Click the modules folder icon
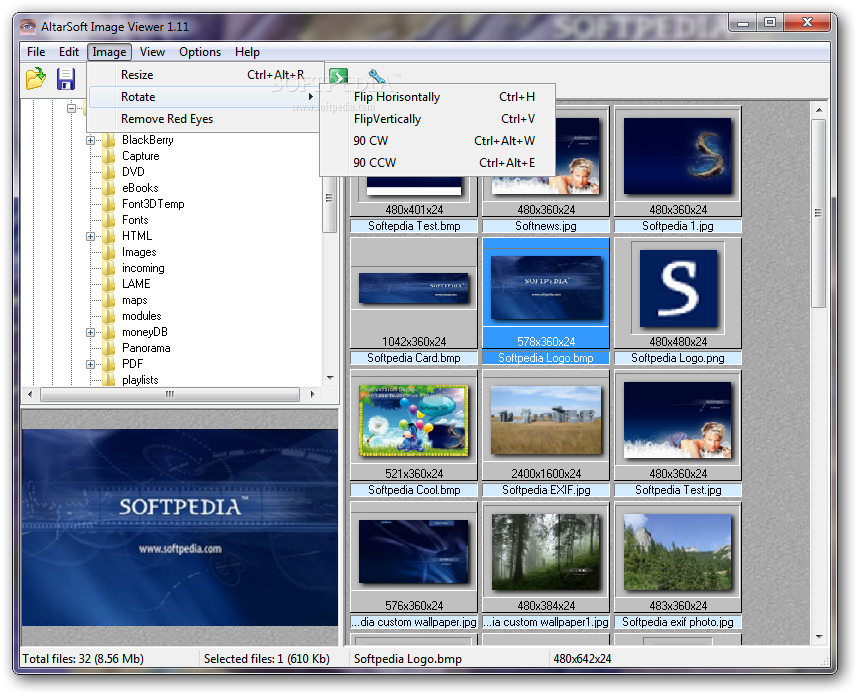This screenshot has width=858, height=695. [x=109, y=316]
